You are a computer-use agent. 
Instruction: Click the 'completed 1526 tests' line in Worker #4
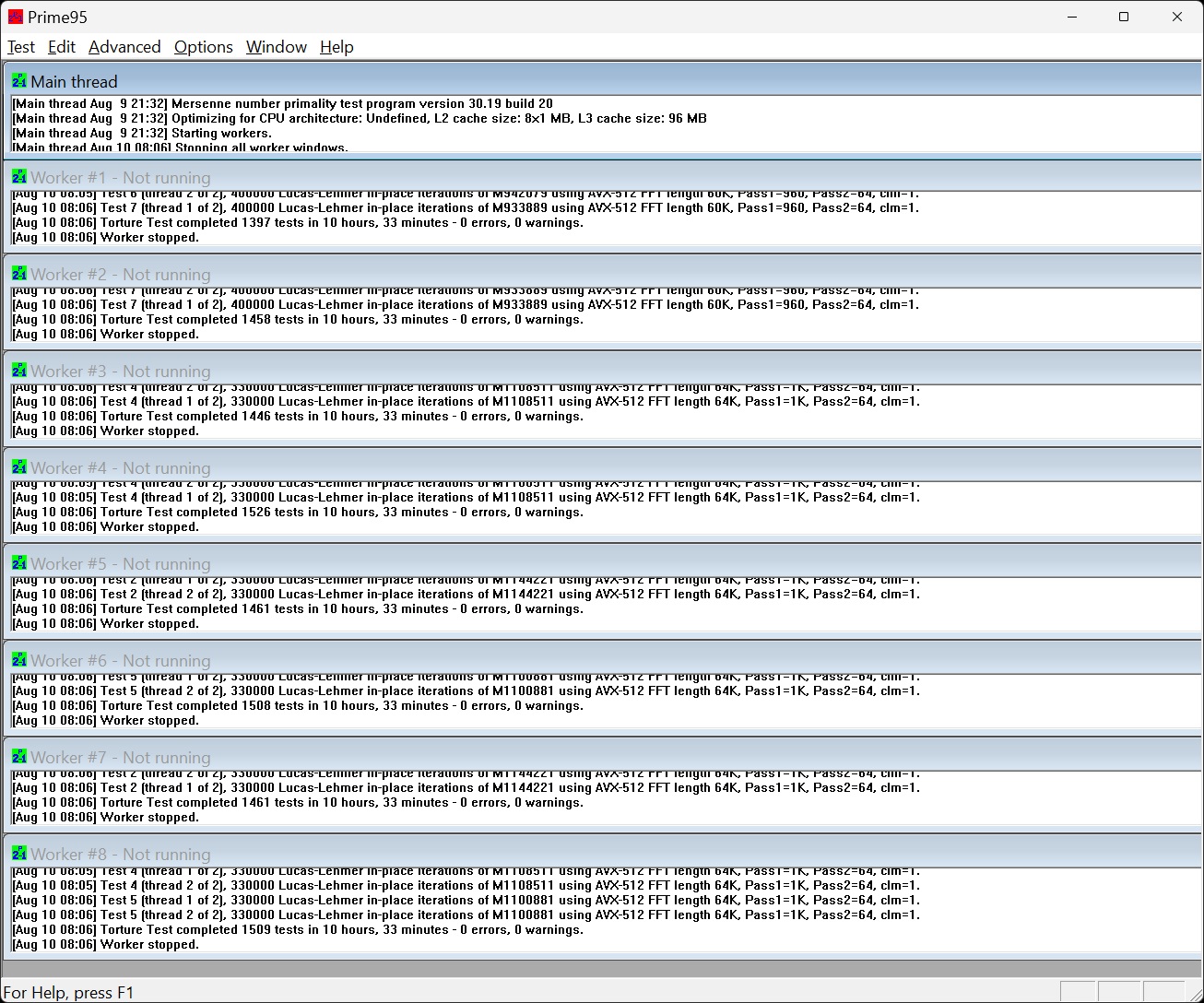298,512
